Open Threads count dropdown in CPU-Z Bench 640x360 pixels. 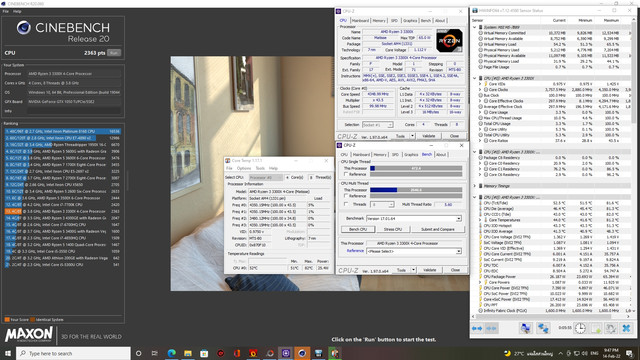coord(391,204)
